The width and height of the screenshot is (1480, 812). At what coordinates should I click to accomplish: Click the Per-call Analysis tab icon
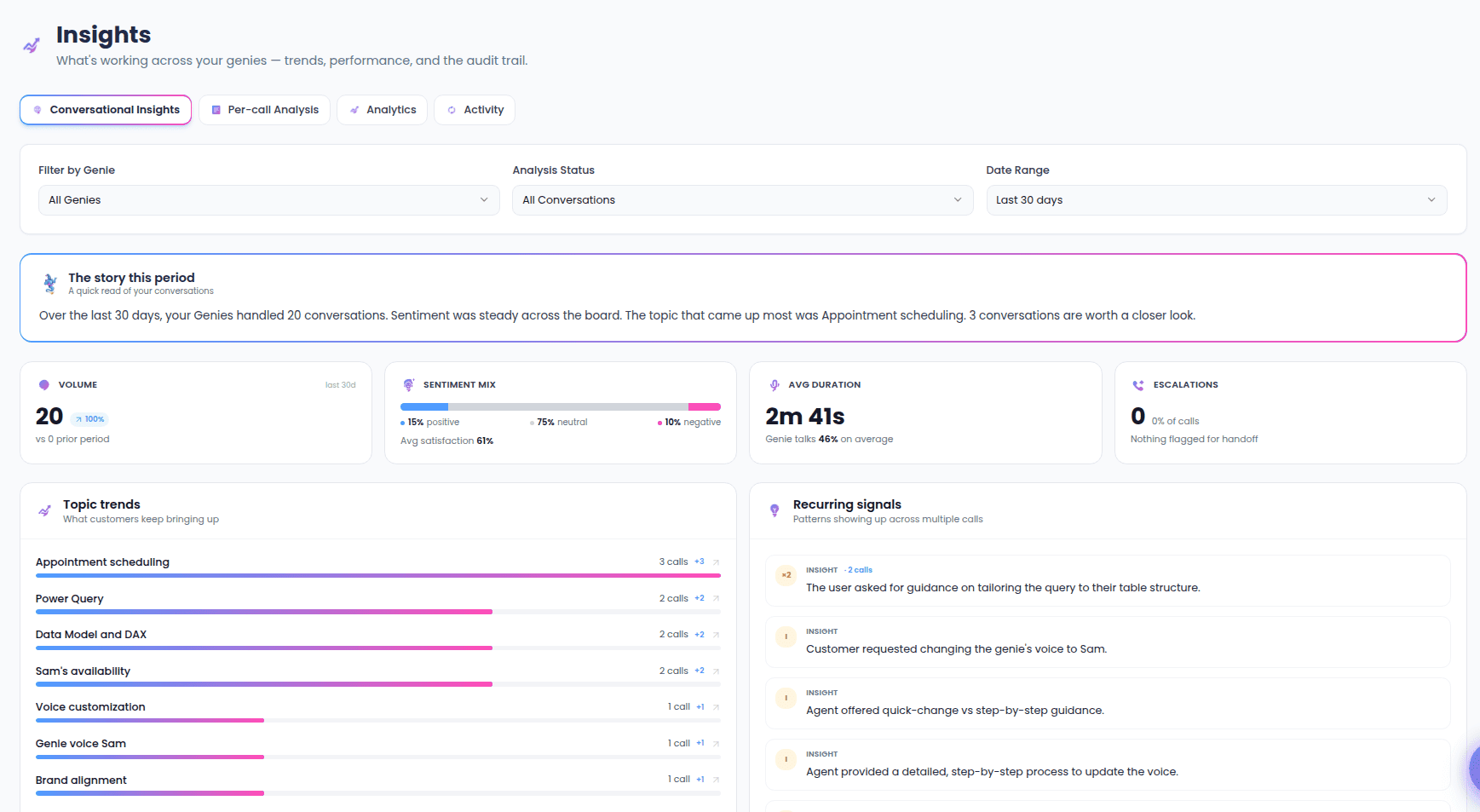[x=216, y=110]
